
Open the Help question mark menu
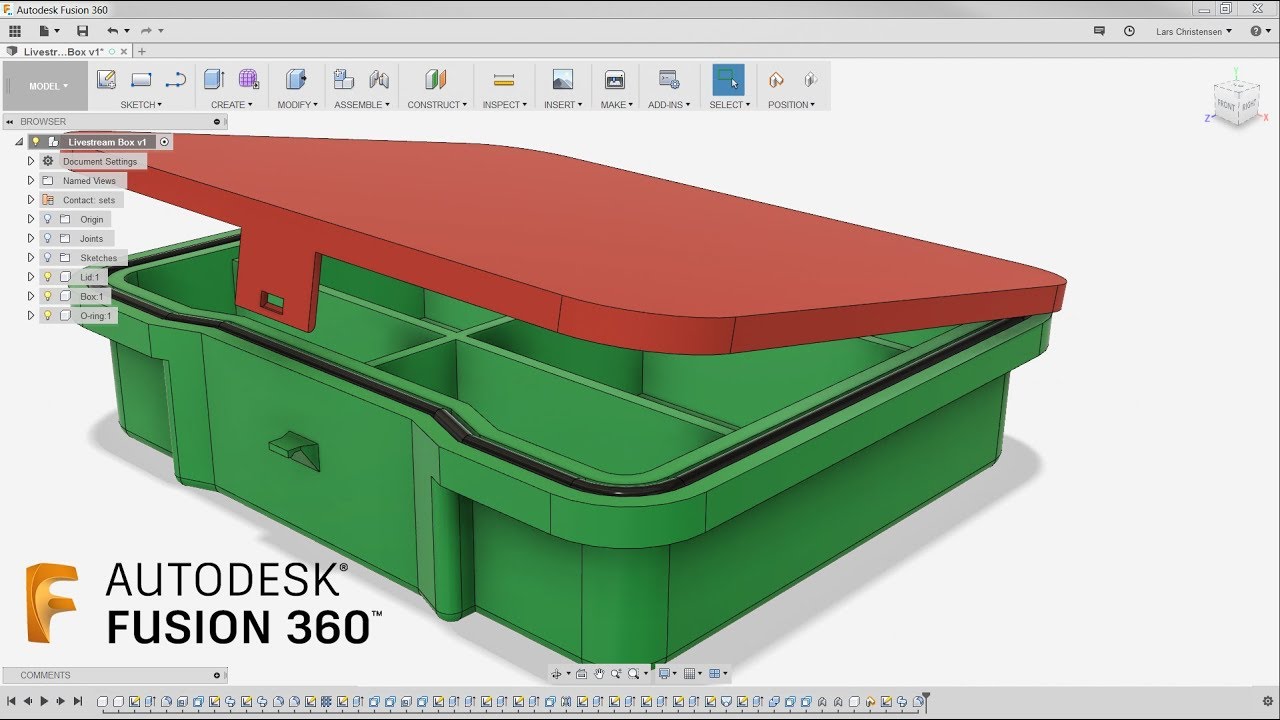click(x=1259, y=31)
